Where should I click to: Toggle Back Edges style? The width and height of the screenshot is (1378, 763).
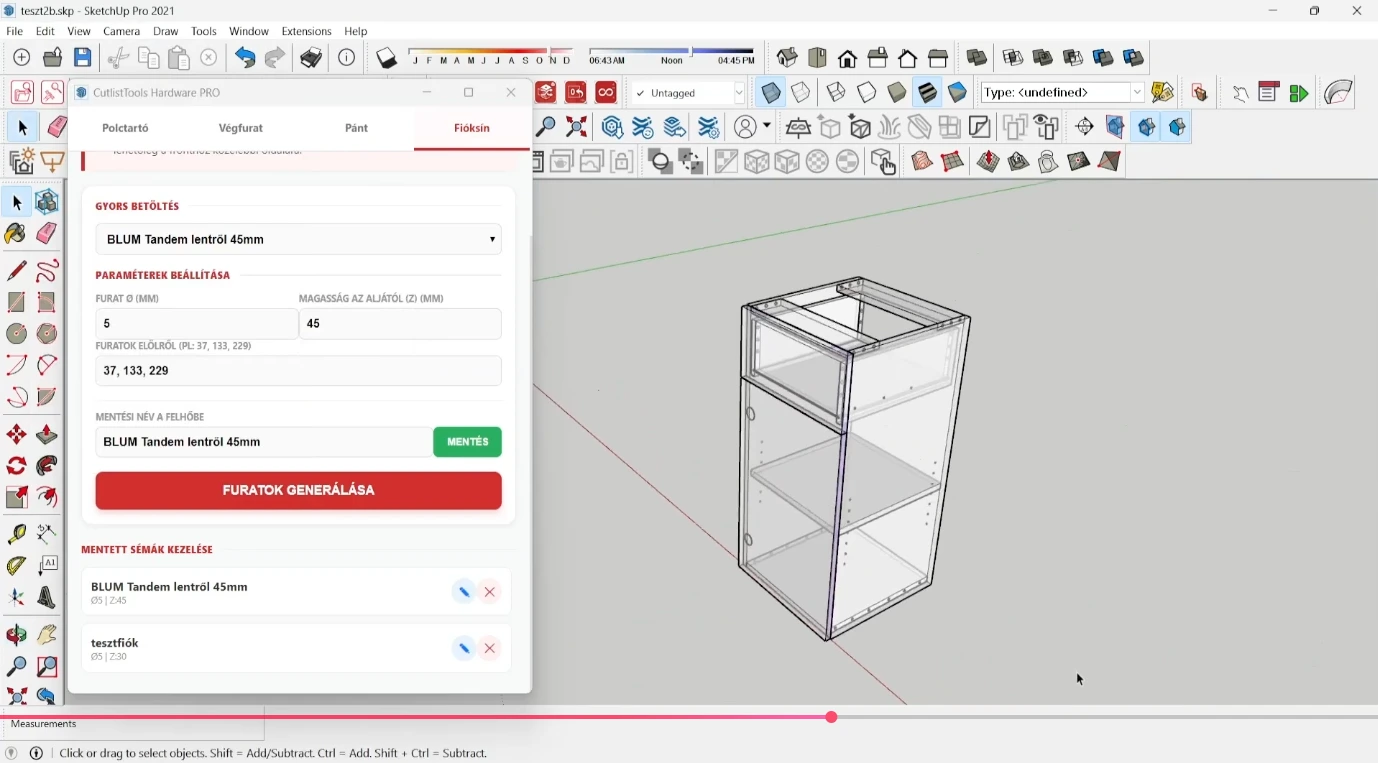801,92
